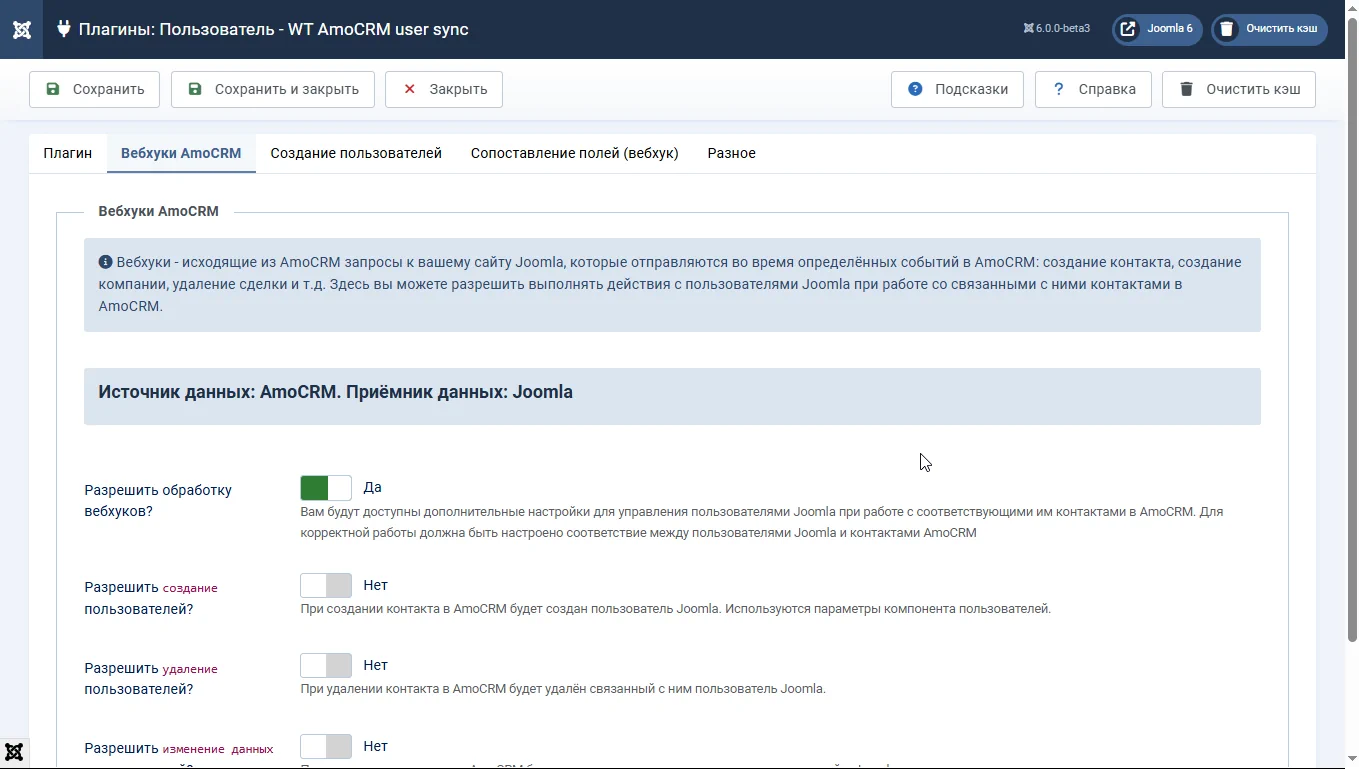The width and height of the screenshot is (1359, 769).
Task: Click the trash icon in toolbar Очистить кэш
Action: point(1186,89)
